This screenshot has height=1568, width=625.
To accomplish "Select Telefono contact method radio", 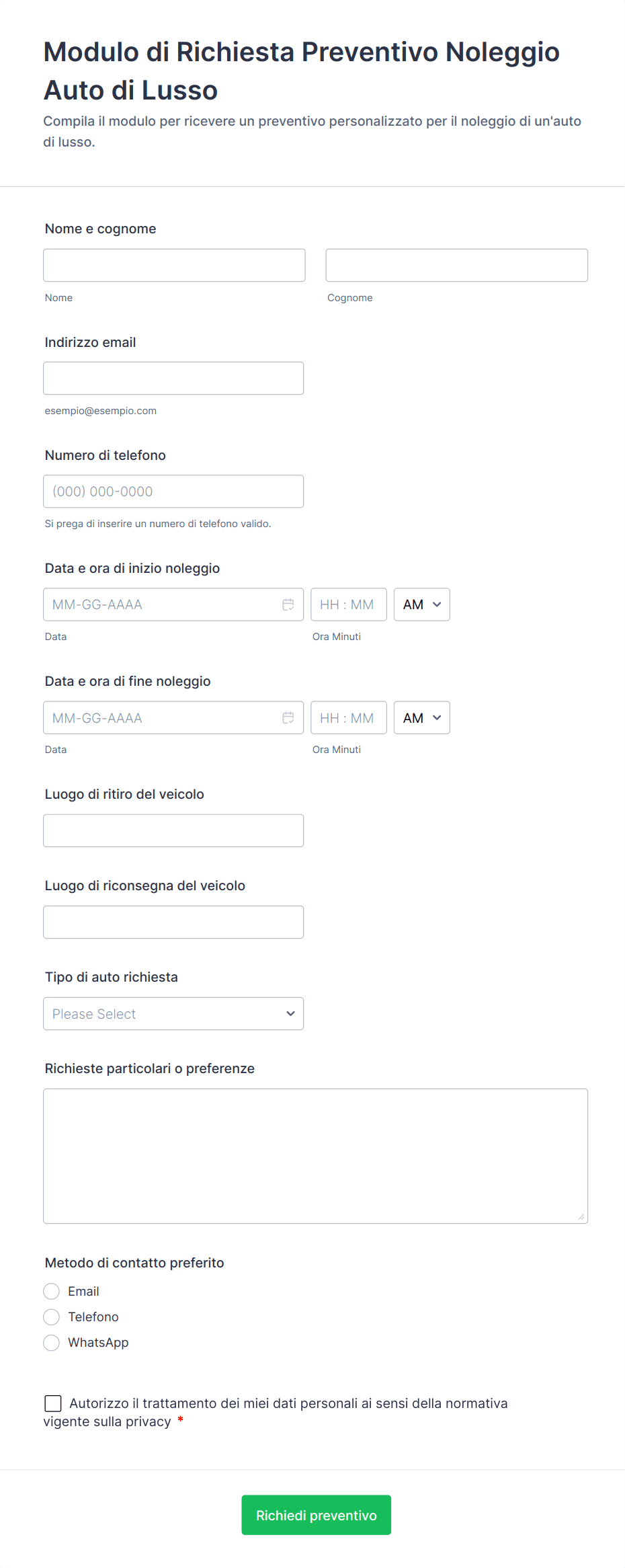I will click(x=52, y=1317).
